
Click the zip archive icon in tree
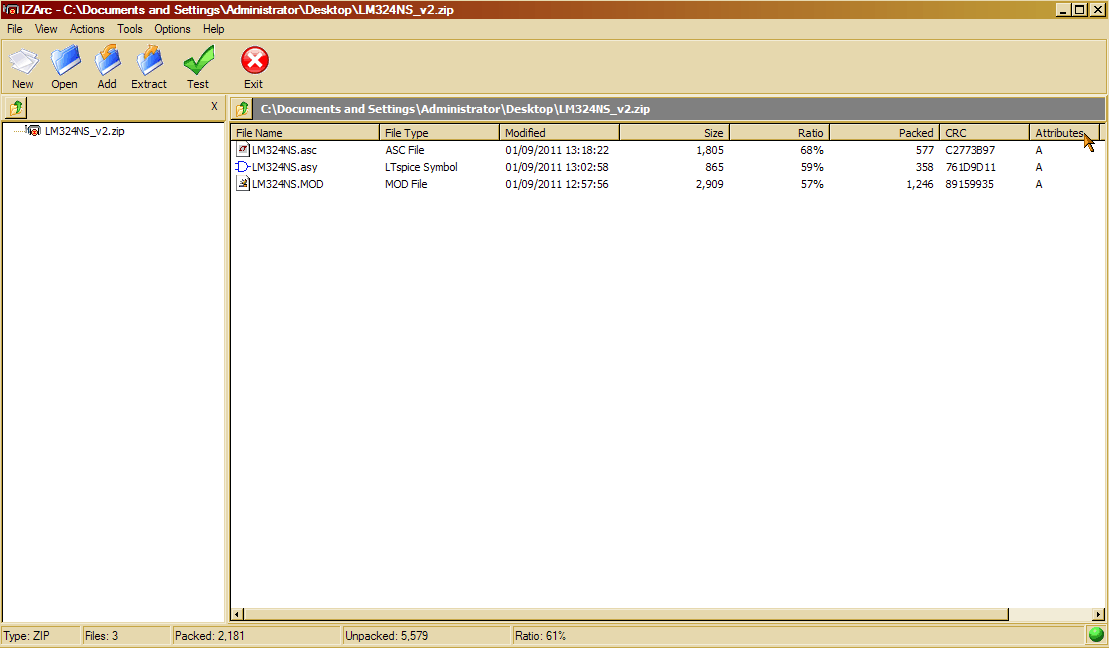pyautogui.click(x=33, y=131)
